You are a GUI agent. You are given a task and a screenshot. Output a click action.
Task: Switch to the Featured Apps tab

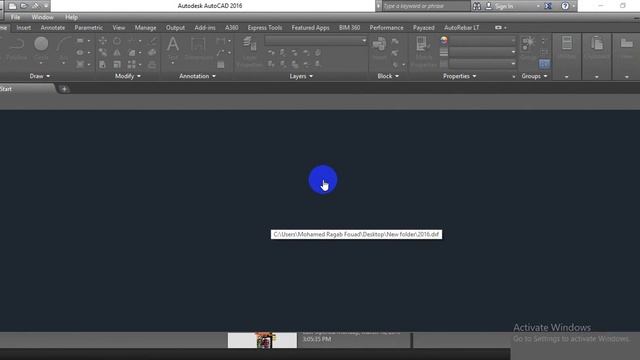tap(310, 28)
